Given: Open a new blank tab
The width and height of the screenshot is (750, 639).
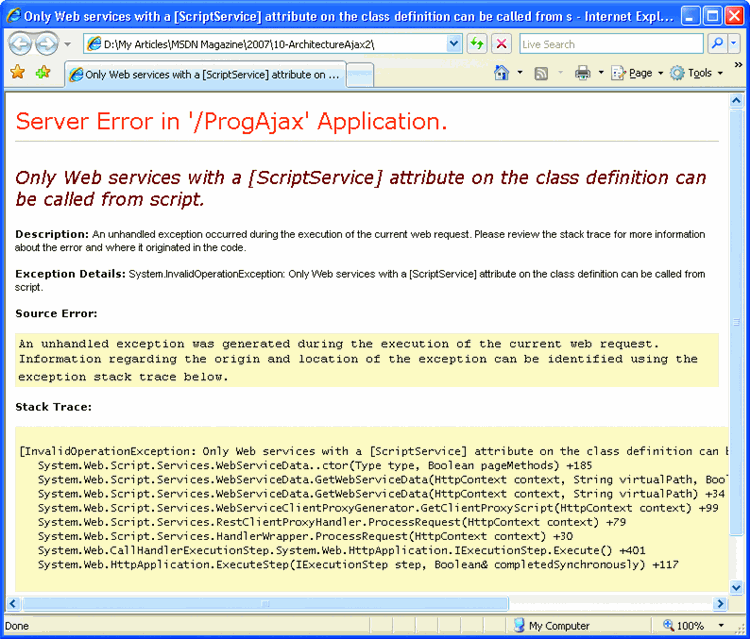Looking at the screenshot, I should [360, 75].
